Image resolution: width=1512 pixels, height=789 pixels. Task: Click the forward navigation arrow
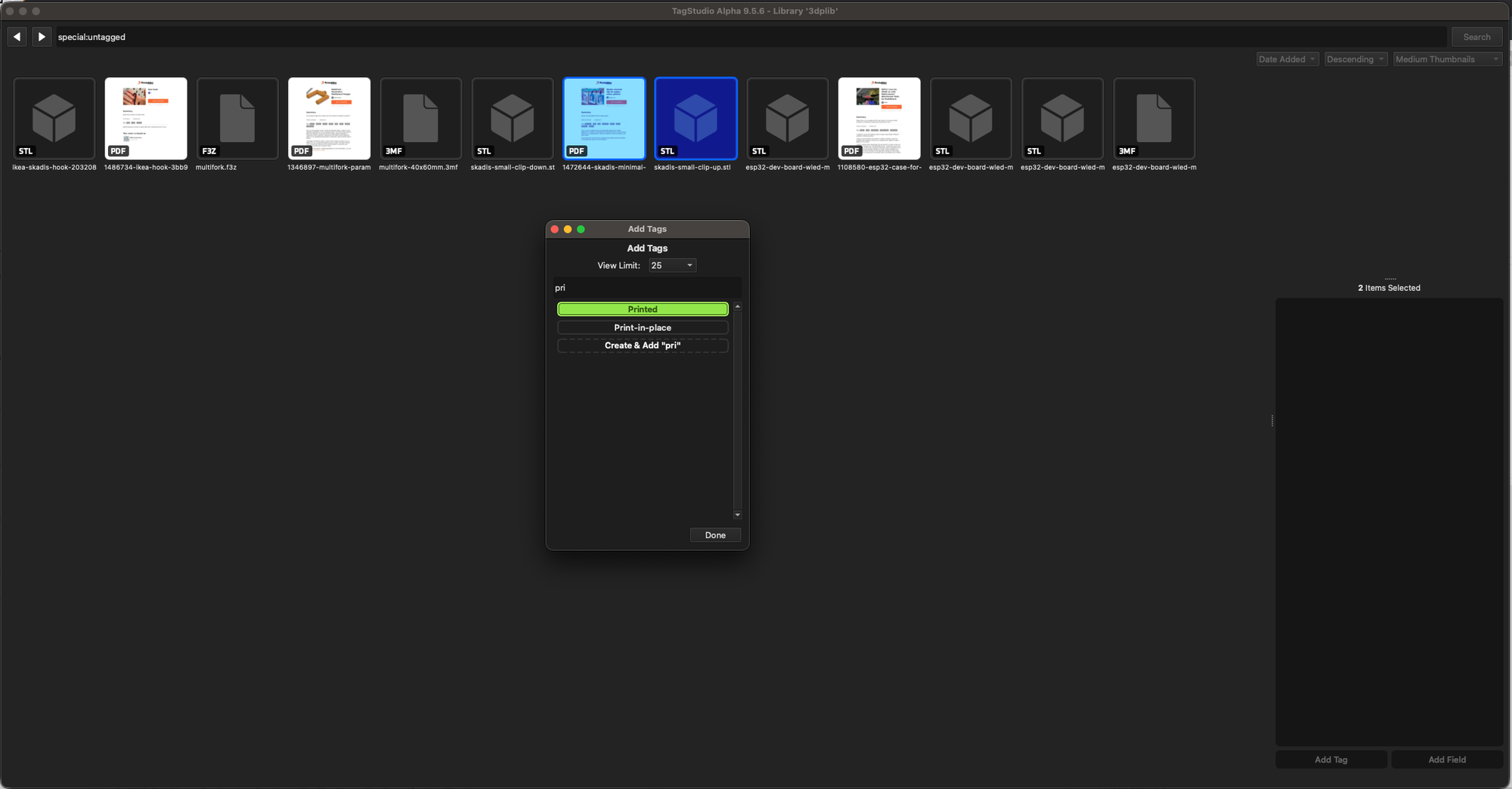pyautogui.click(x=42, y=36)
